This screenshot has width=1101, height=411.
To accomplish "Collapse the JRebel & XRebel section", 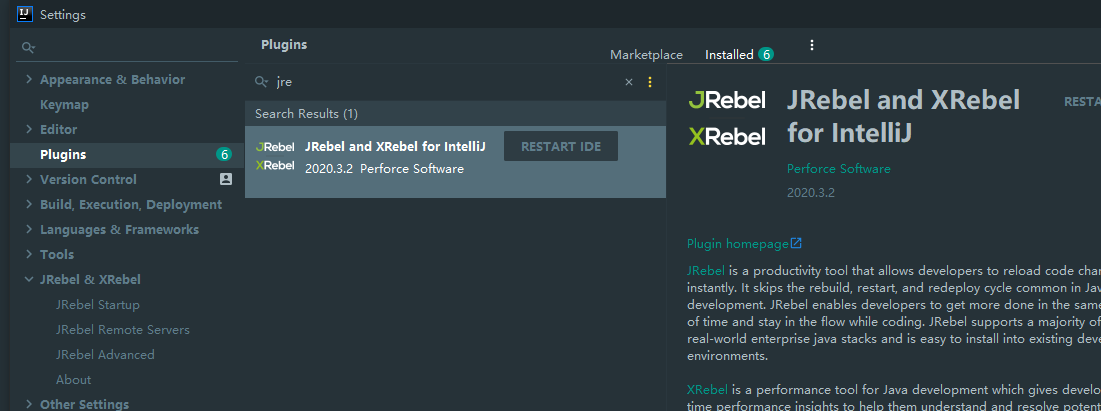I will [x=29, y=280].
